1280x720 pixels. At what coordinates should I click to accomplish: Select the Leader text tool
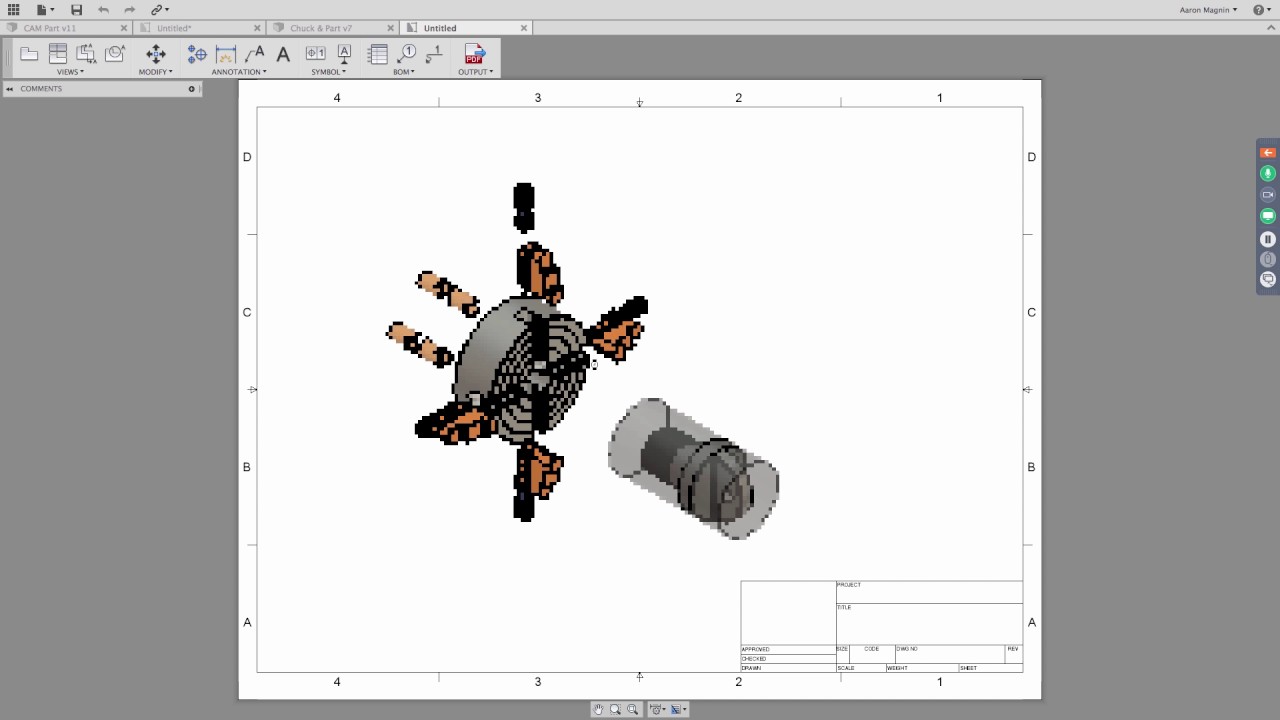(x=254, y=54)
